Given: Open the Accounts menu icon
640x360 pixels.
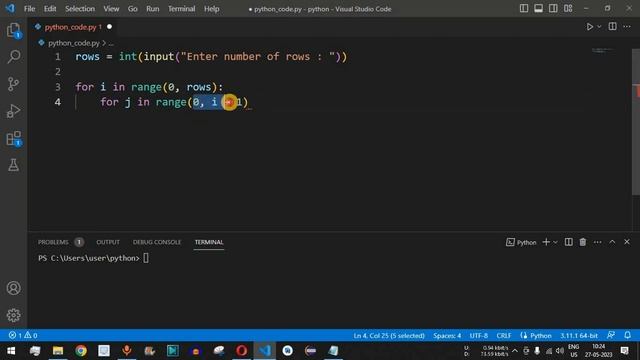Looking at the screenshot, I should tap(13, 288).
